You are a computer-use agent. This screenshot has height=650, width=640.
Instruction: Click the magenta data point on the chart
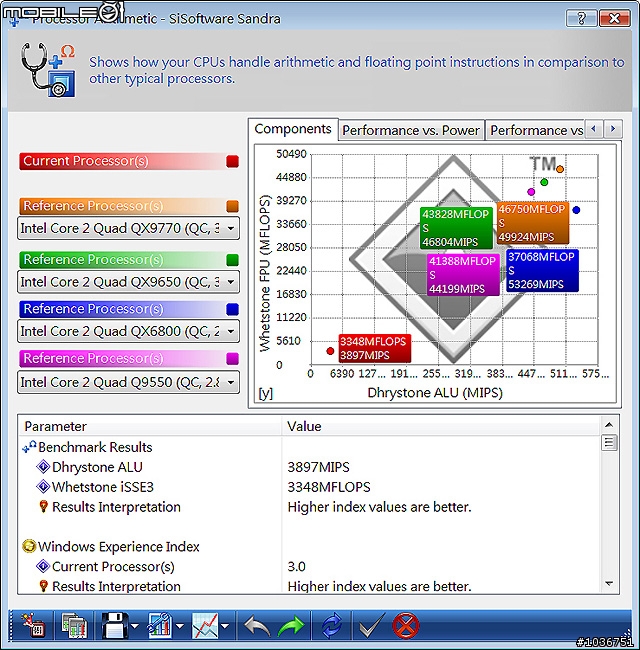[531, 192]
